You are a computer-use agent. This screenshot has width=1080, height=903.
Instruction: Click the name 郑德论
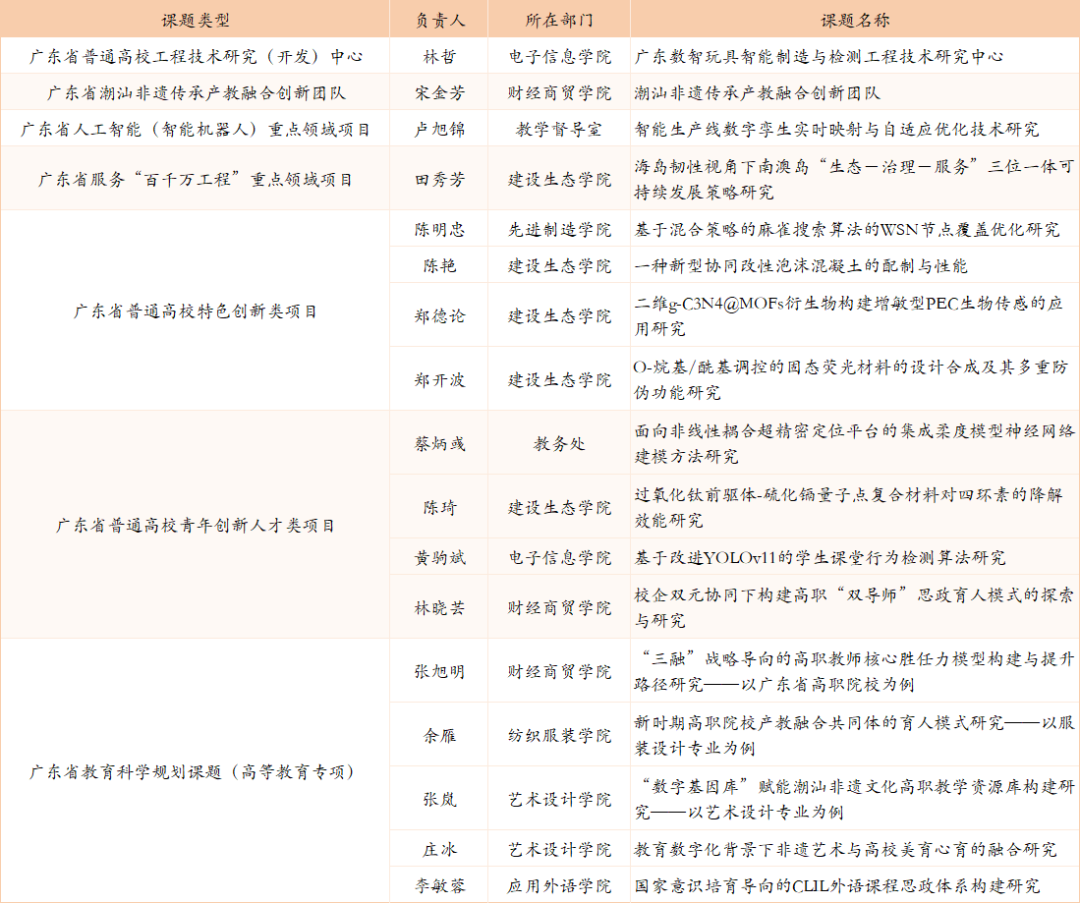439,316
